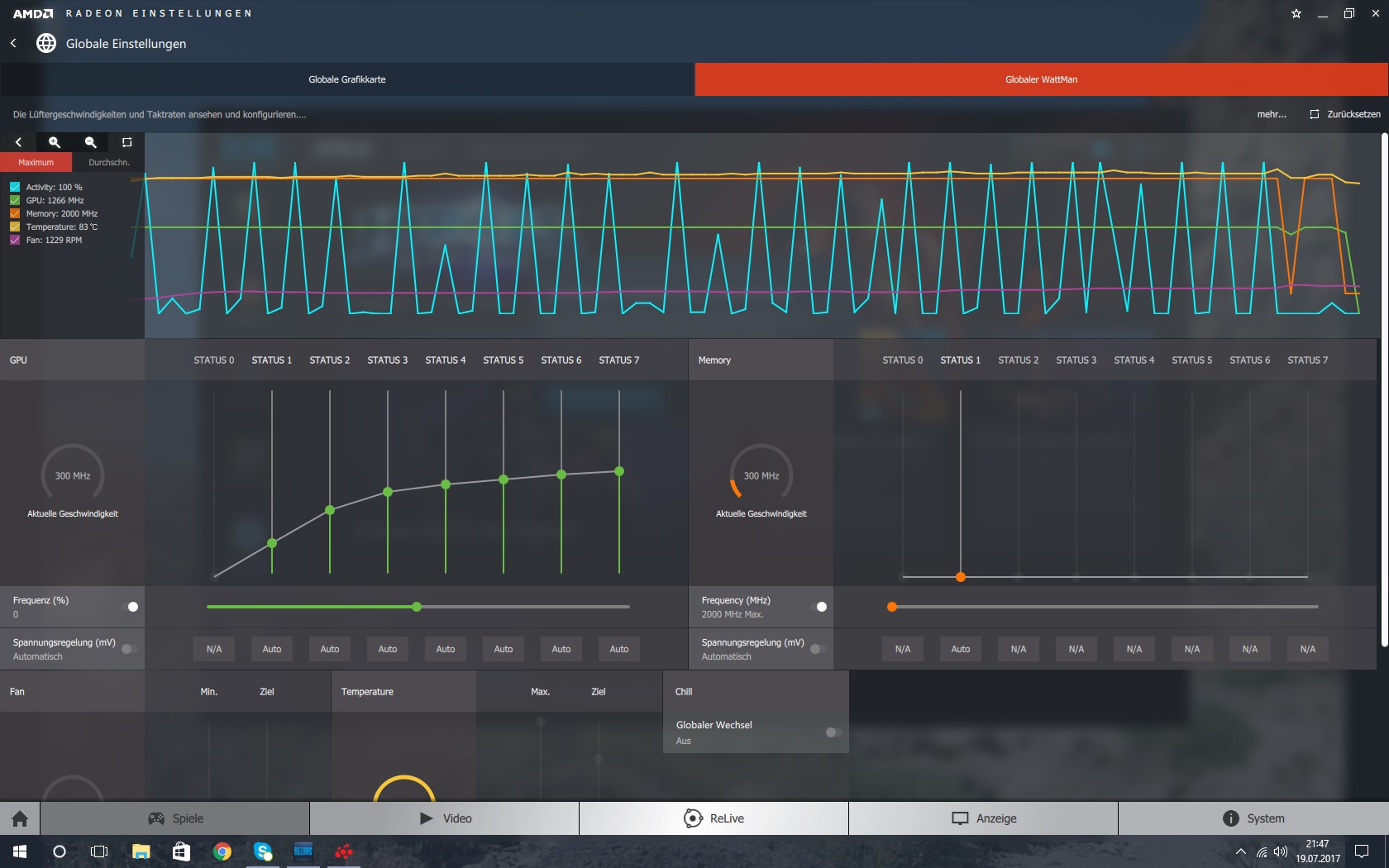The height and width of the screenshot is (868, 1389).
Task: Click the GPU Status 4 voltage Auto field
Action: (x=446, y=649)
